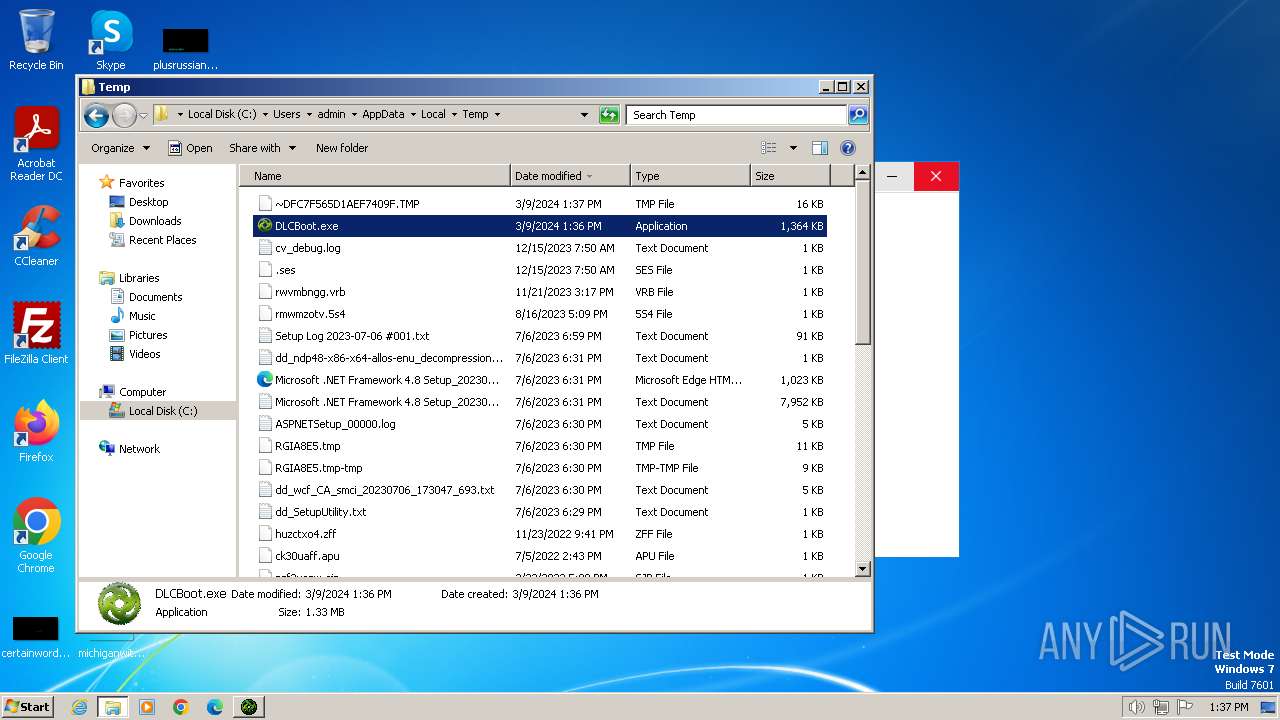Open the Recycle Bin desktop icon

[x=36, y=40]
